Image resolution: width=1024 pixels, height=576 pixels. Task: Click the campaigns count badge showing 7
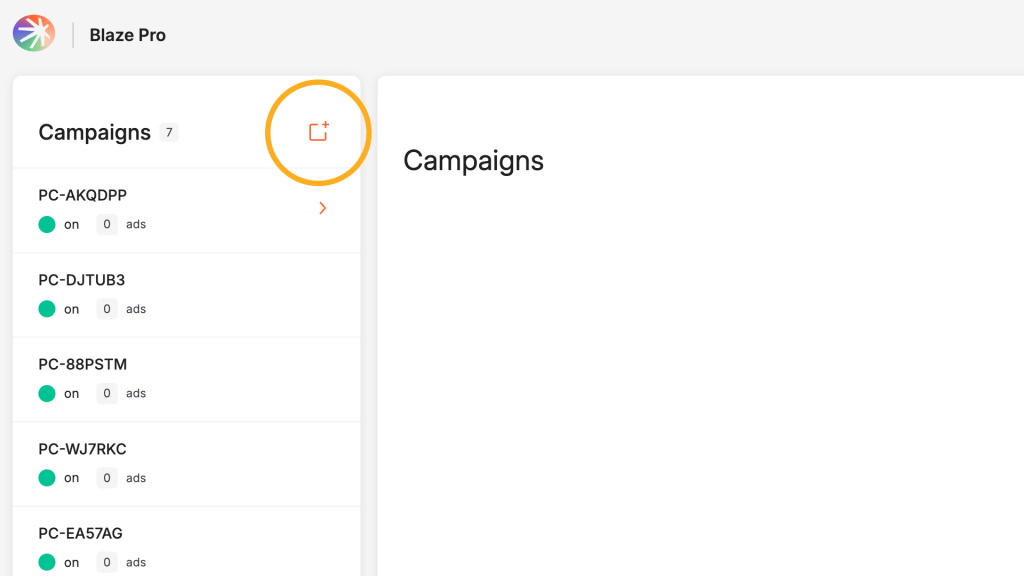[169, 133]
